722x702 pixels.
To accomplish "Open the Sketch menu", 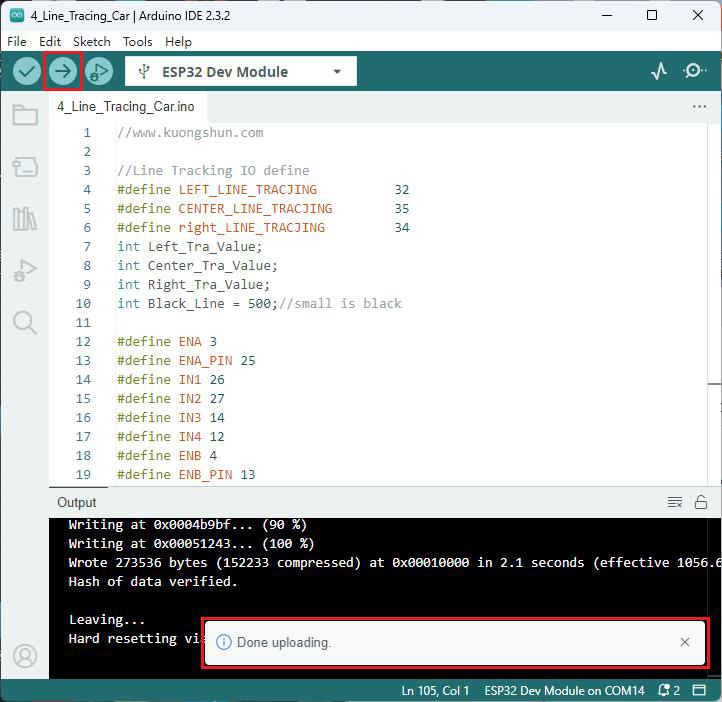I will (92, 42).
